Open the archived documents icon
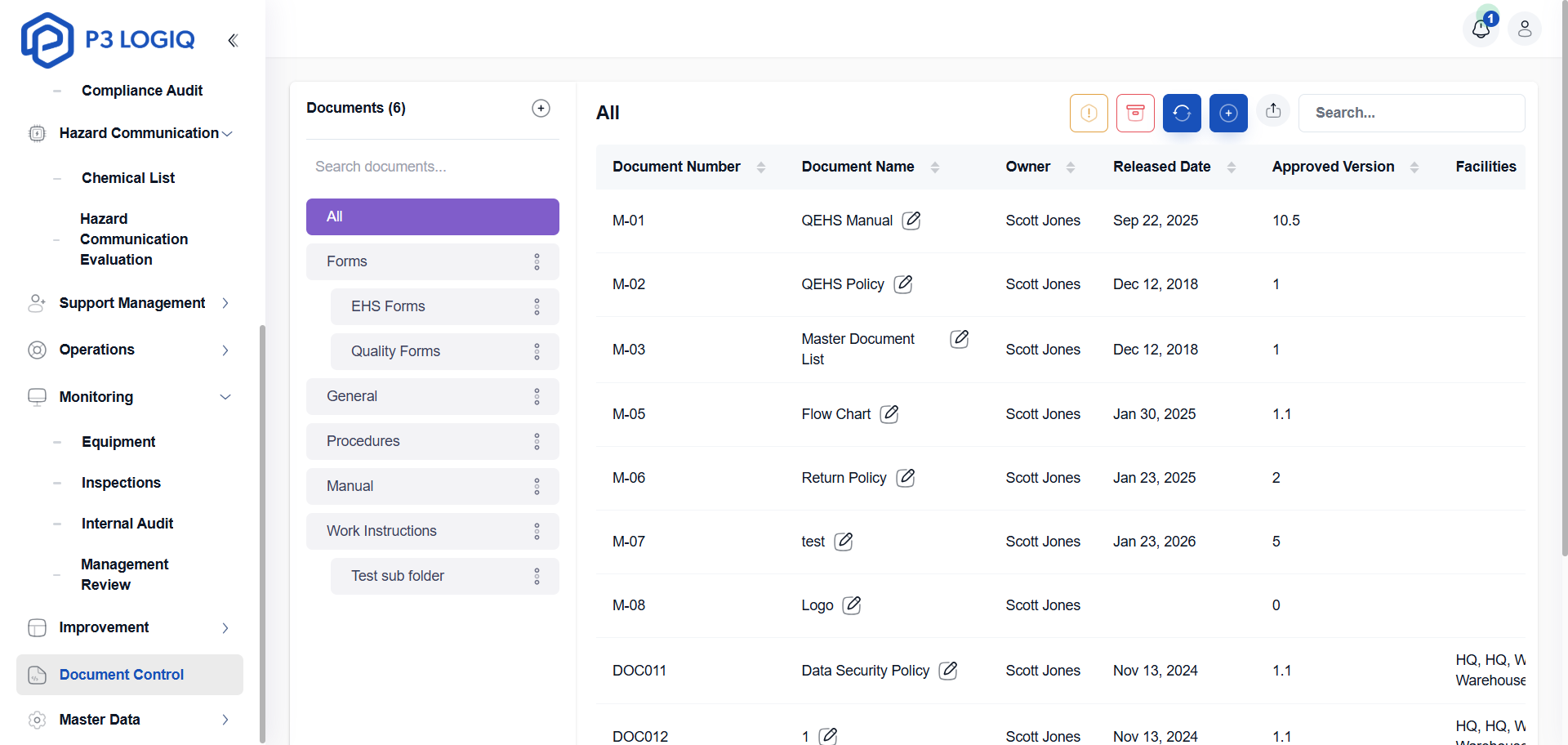 tap(1135, 113)
